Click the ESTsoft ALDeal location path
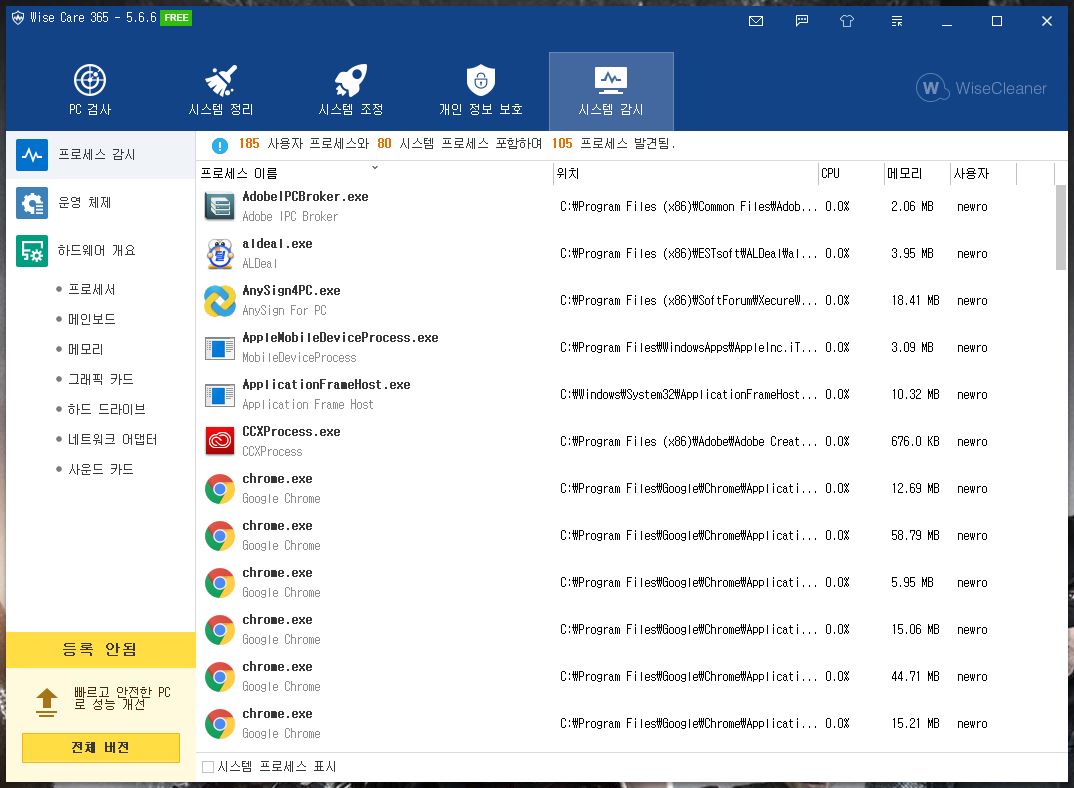Screen dimensions: 1074x788 point(688,254)
